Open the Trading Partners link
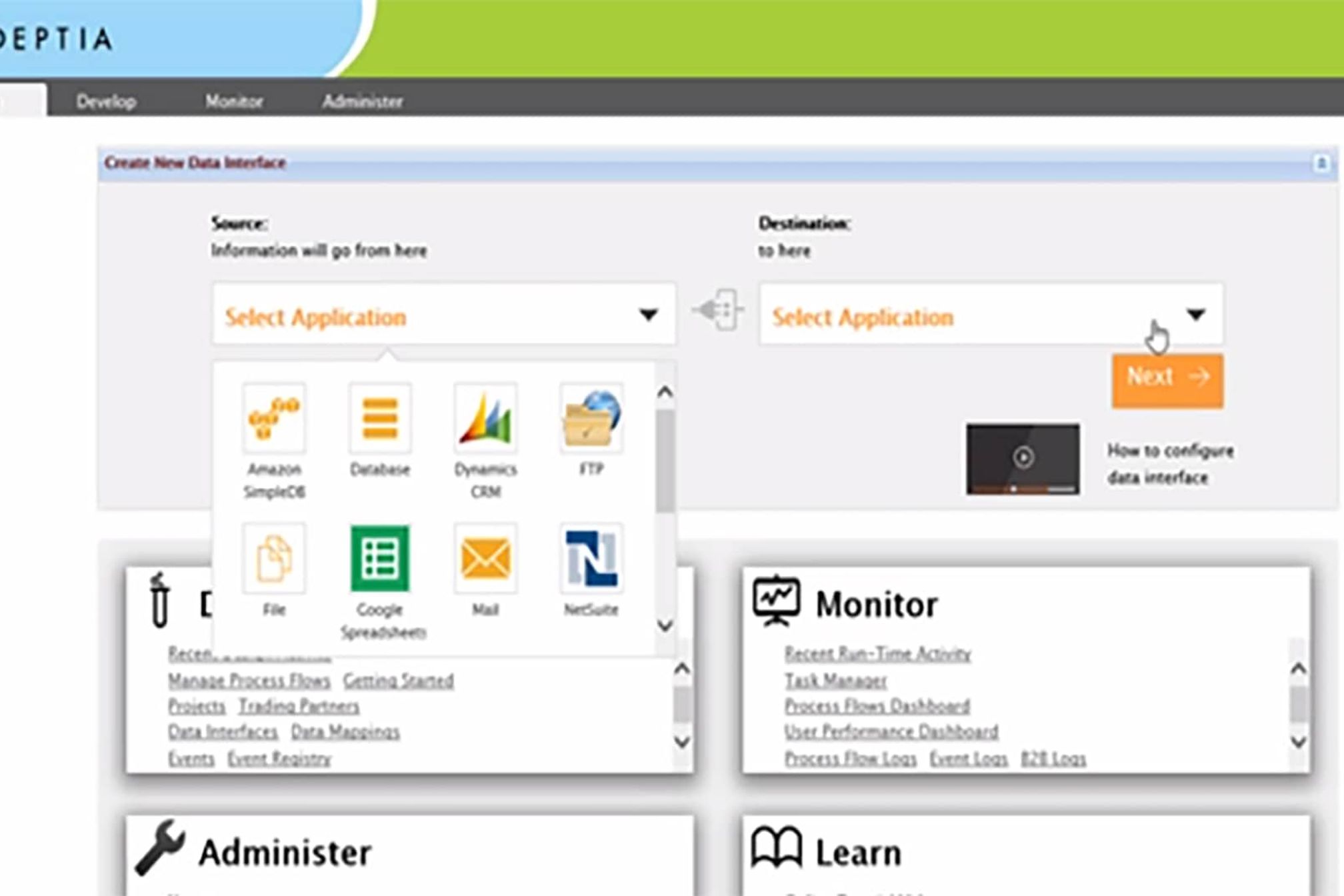1344x896 pixels. pyautogui.click(x=299, y=706)
